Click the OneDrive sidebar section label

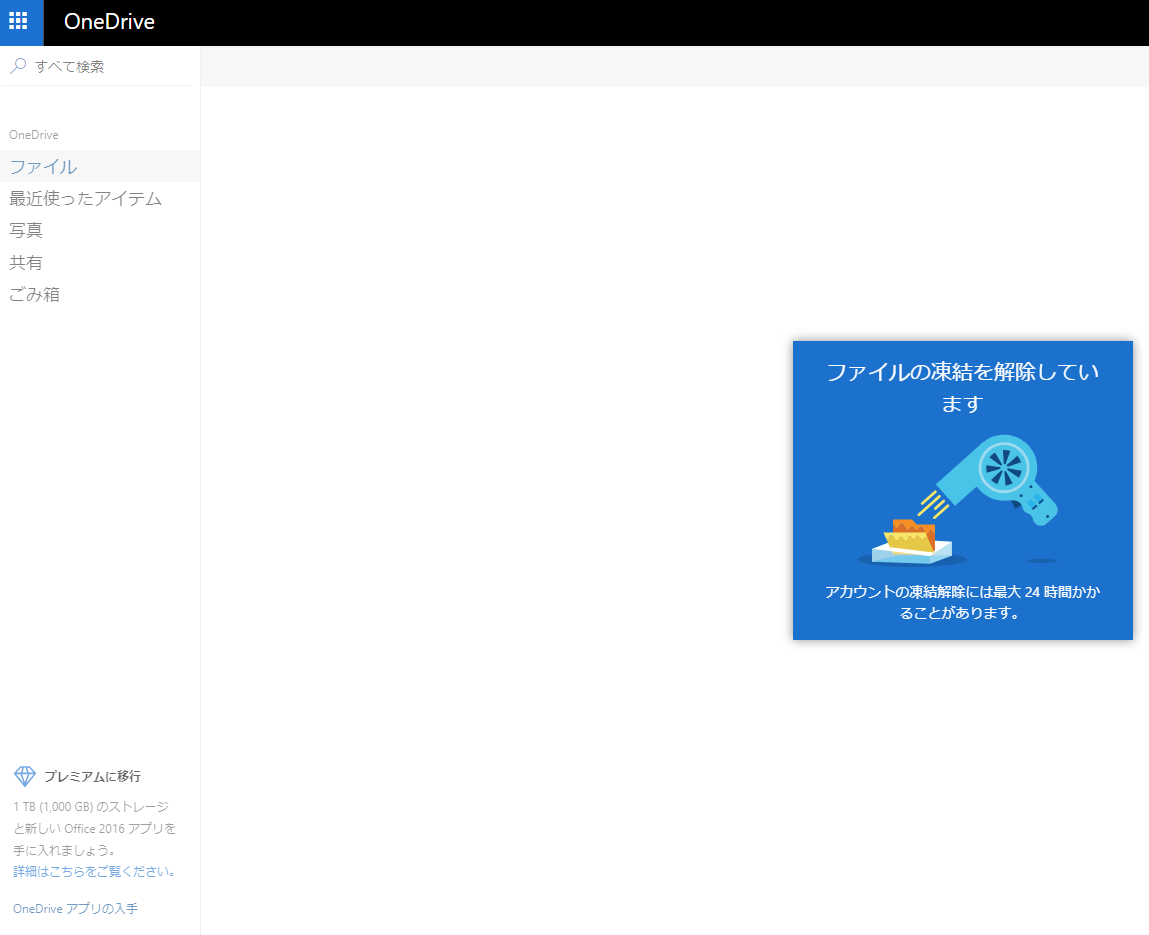point(34,135)
